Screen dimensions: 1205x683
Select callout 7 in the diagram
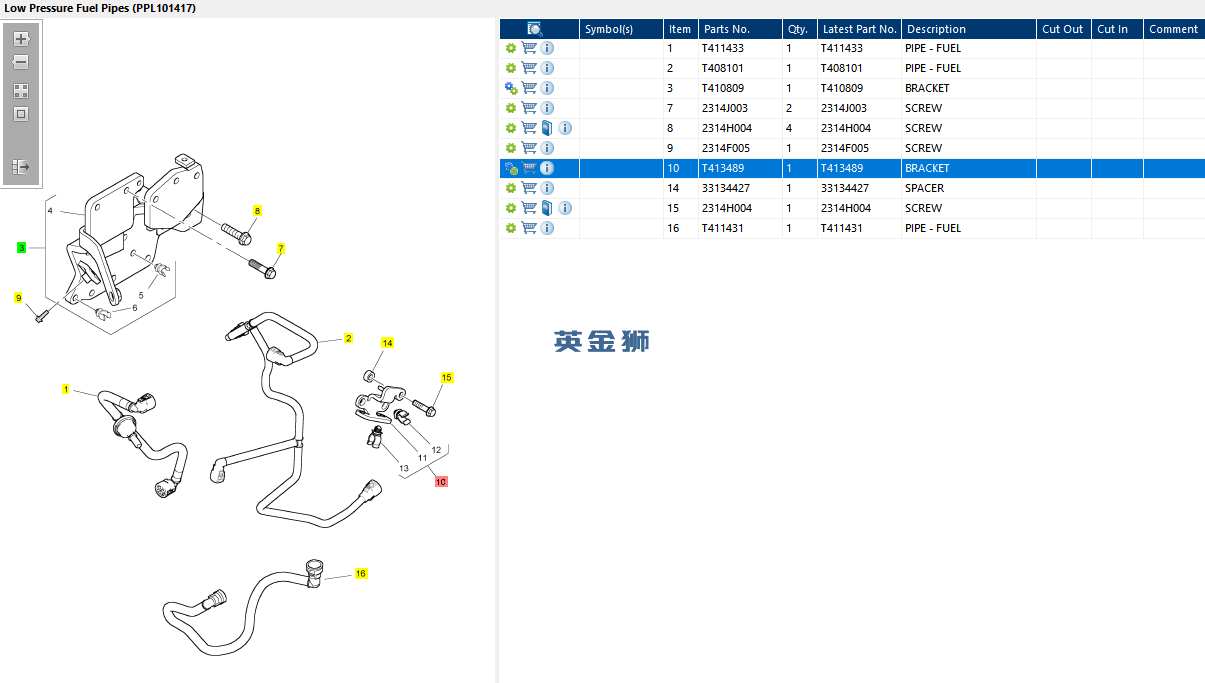coord(281,248)
